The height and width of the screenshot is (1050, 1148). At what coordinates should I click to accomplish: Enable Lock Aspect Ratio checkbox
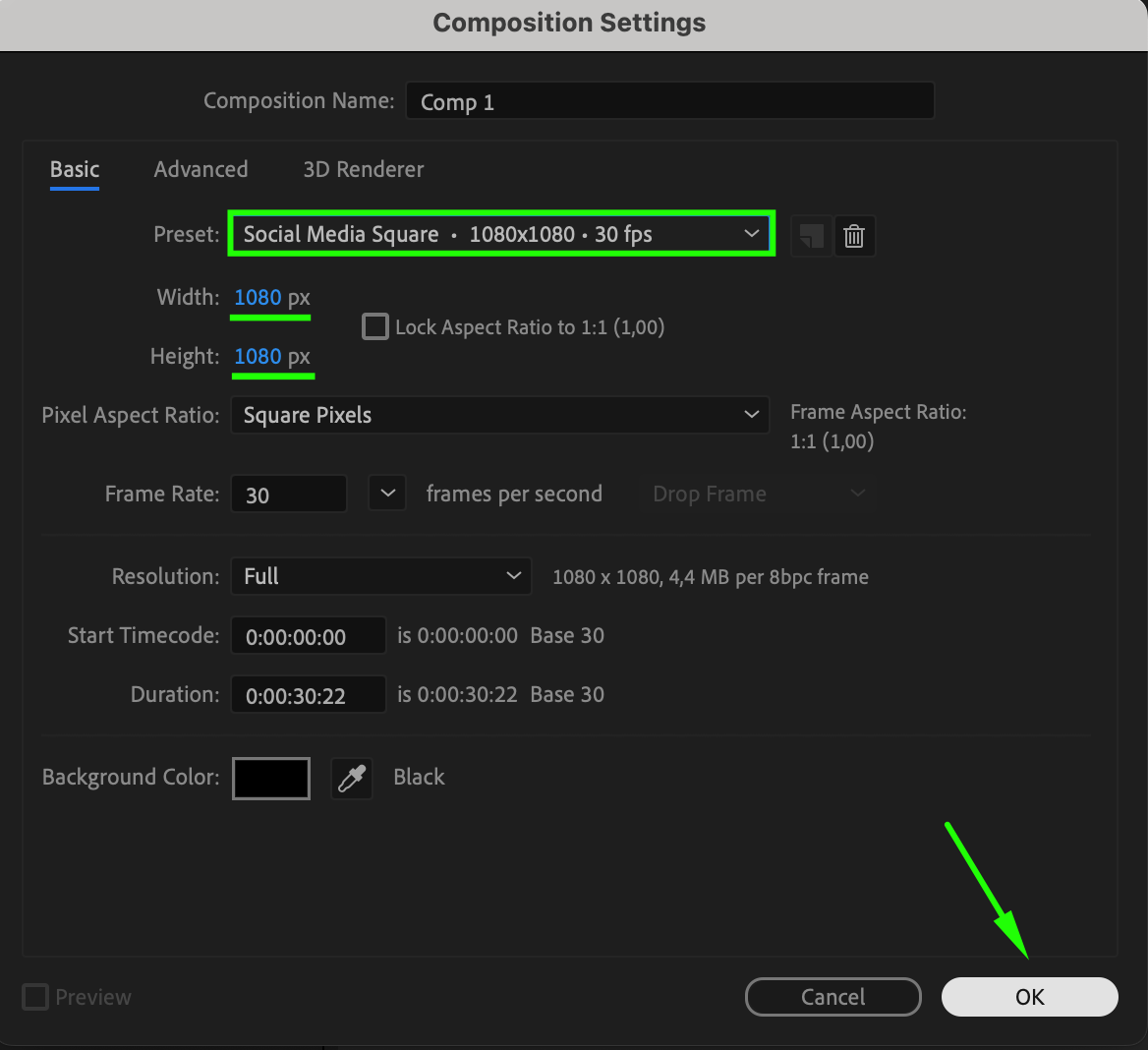click(375, 326)
